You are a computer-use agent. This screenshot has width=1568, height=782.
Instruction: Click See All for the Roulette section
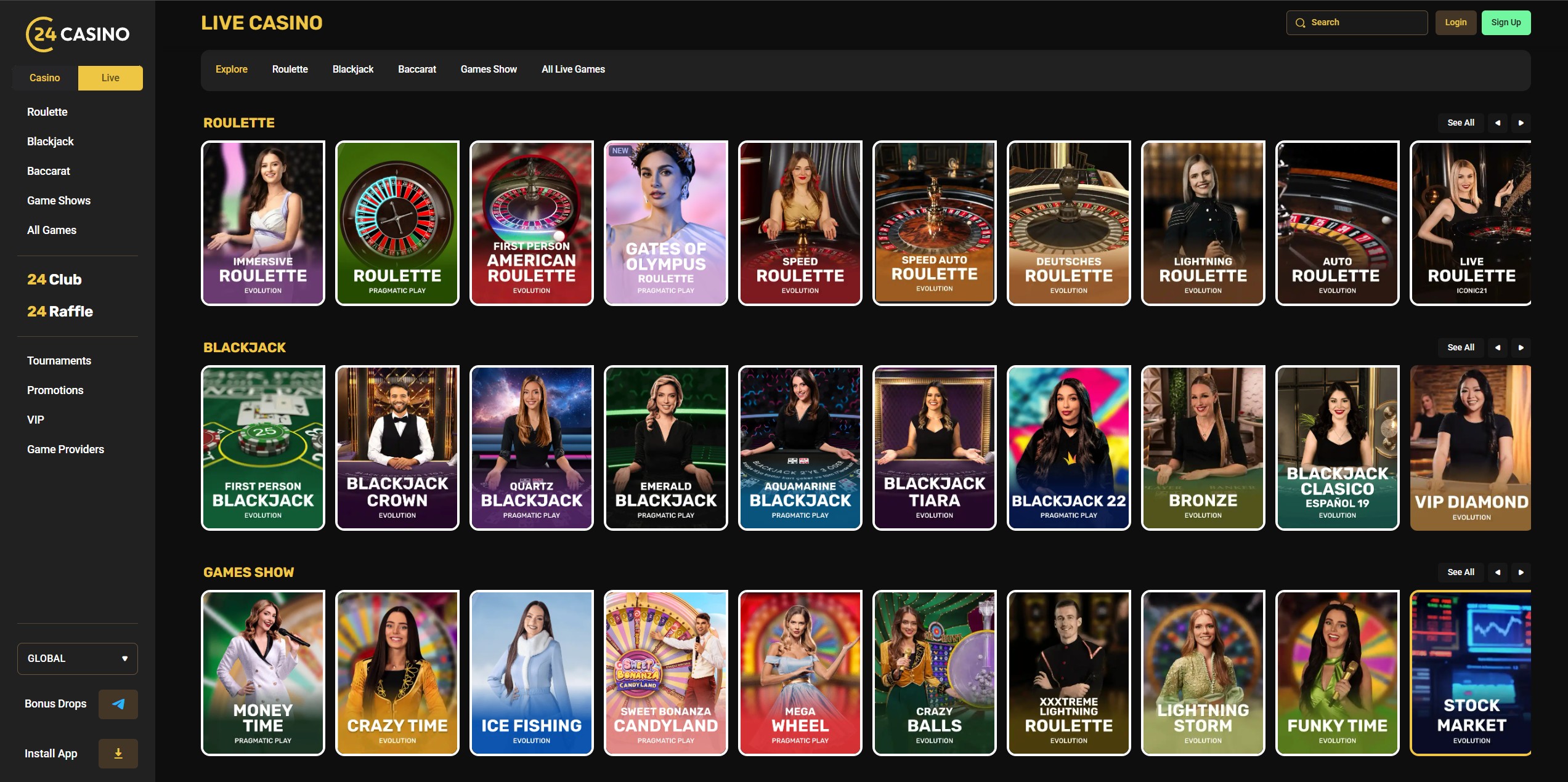point(1461,123)
